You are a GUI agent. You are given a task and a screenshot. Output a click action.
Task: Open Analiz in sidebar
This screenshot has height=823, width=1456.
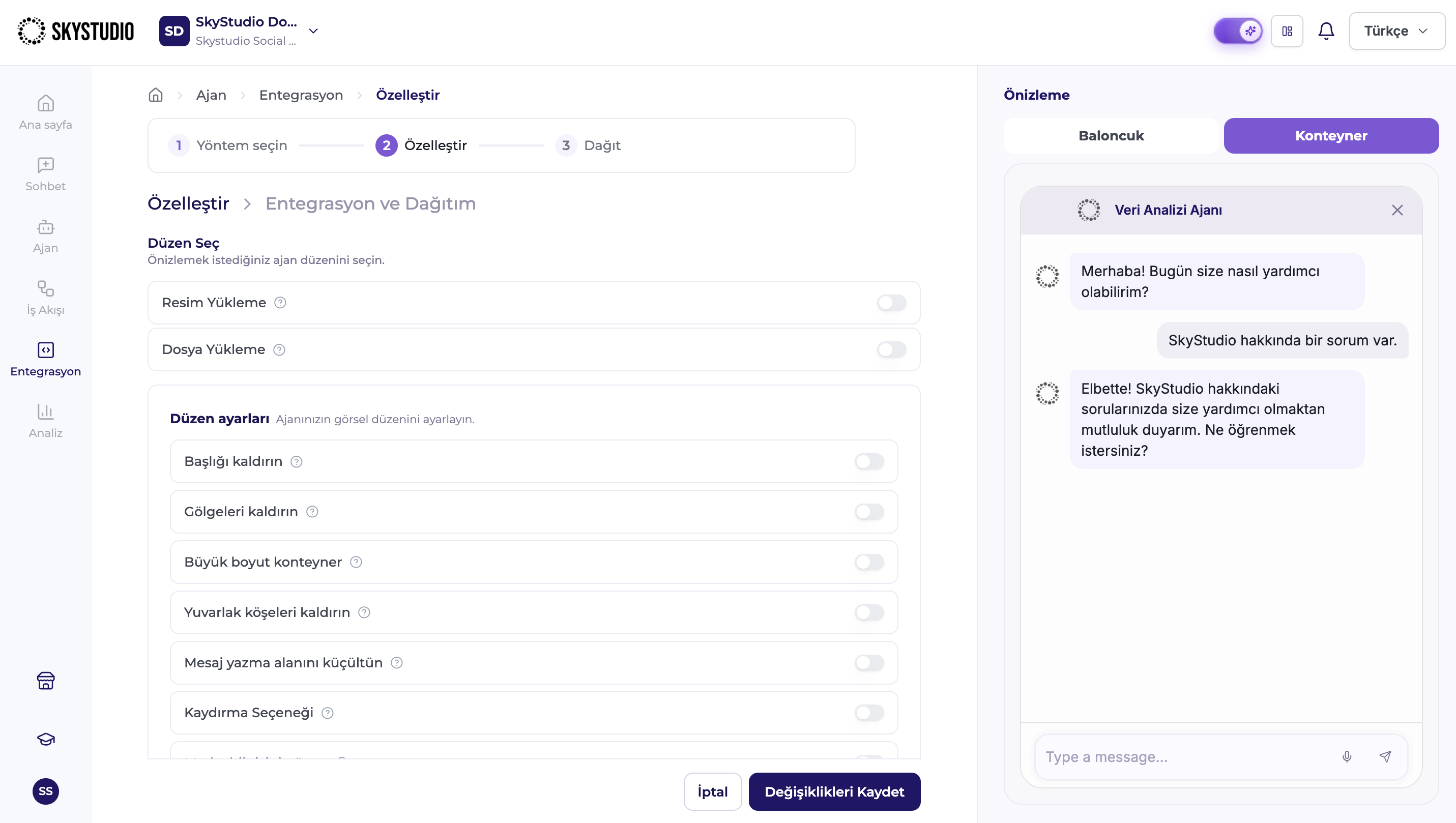click(46, 421)
